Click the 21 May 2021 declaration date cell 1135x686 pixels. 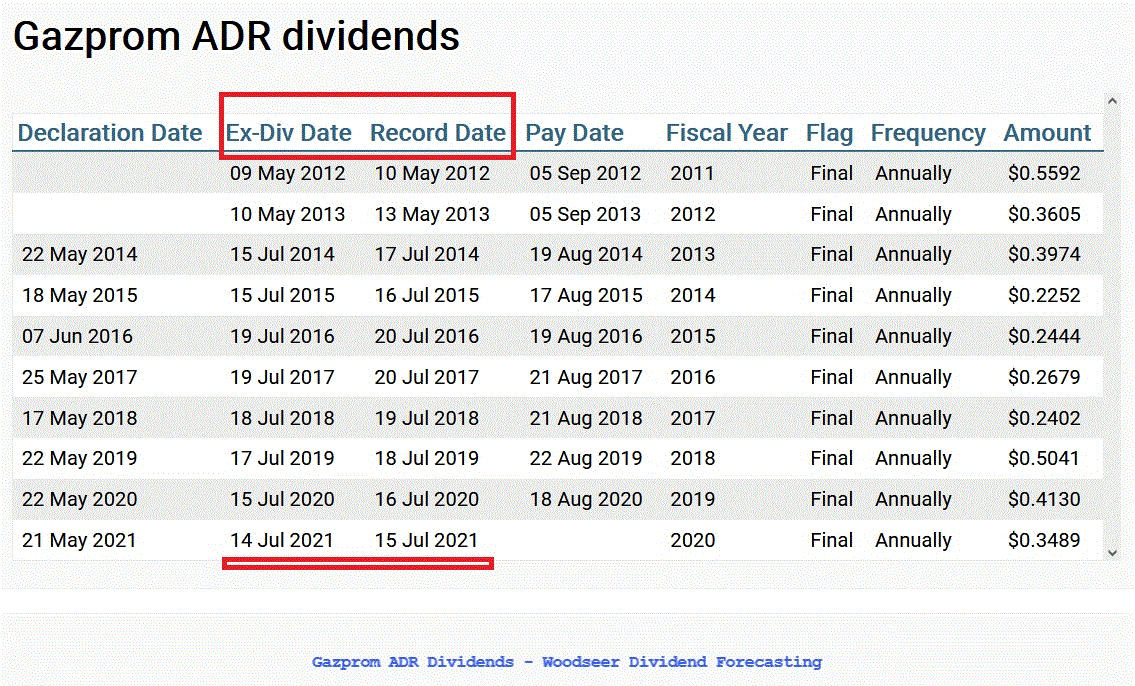pyautogui.click(x=79, y=540)
